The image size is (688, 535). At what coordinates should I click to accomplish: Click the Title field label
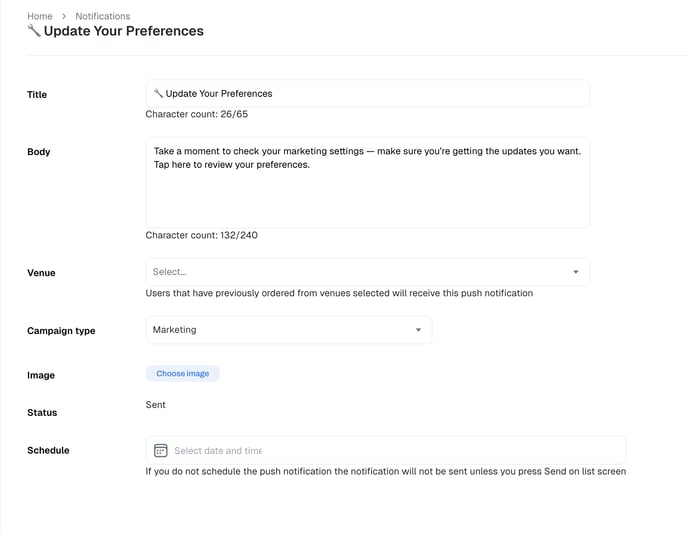pos(37,94)
